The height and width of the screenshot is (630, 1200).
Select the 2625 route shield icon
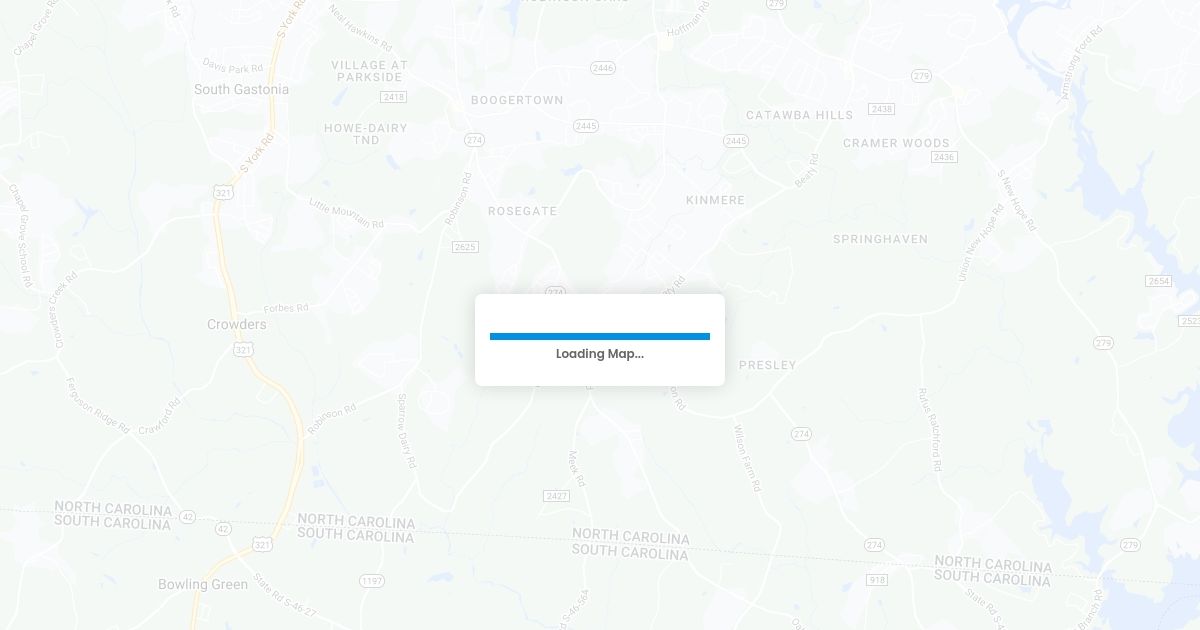click(x=465, y=246)
